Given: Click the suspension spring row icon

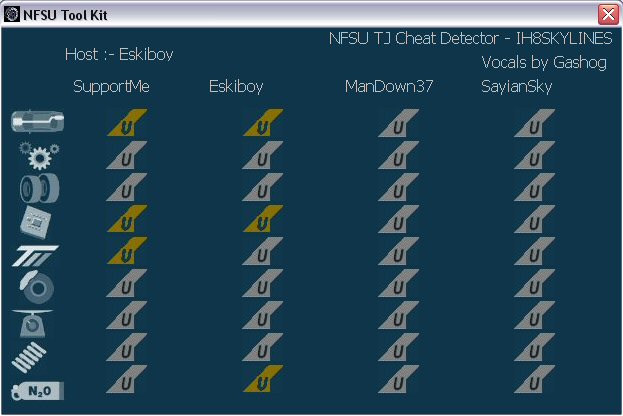Looking at the screenshot, I should tap(29, 358).
